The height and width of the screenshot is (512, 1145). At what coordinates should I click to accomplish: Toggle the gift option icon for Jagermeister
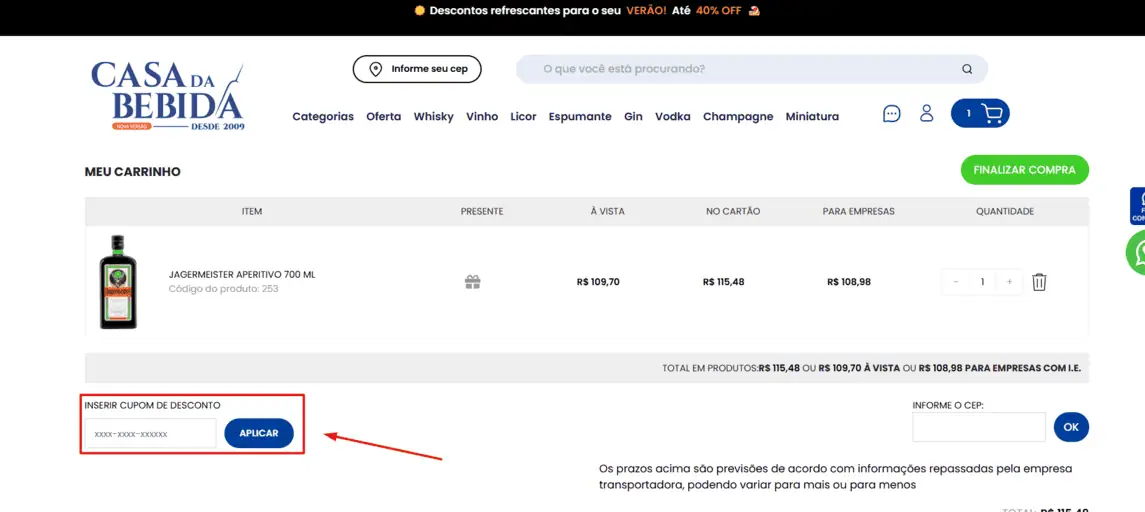tap(472, 282)
